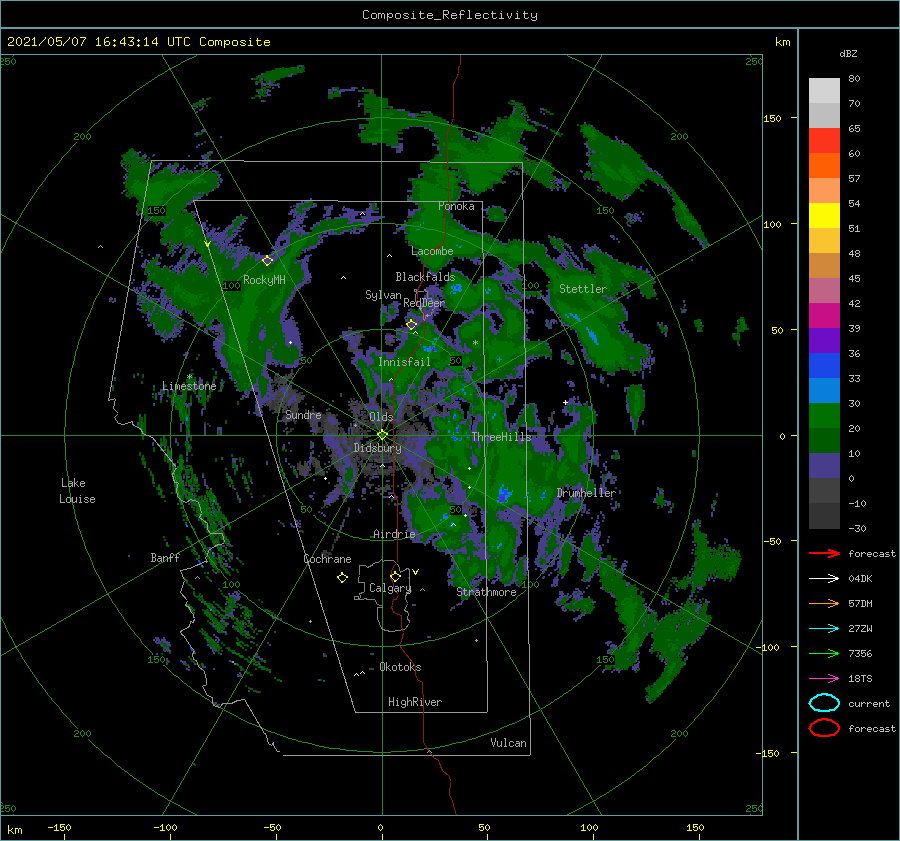Image resolution: width=900 pixels, height=841 pixels.
Task: Click the white 04DK arrow in the legend
Action: [824, 579]
